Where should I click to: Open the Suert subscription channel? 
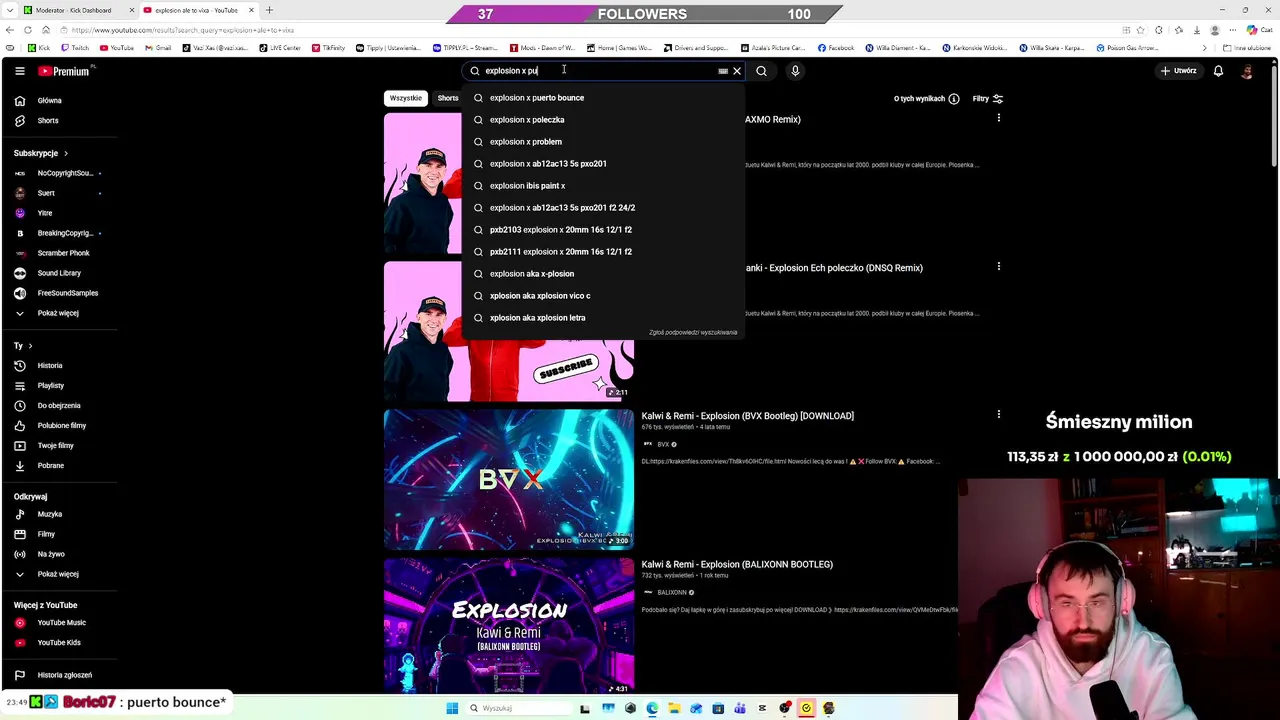click(x=60, y=193)
